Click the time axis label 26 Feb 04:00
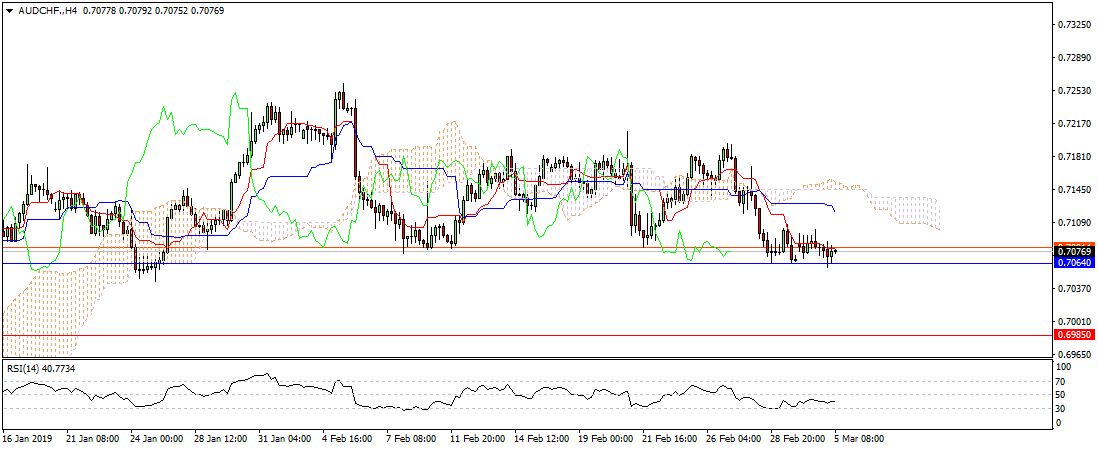This screenshot has width=1098, height=450. click(x=733, y=439)
